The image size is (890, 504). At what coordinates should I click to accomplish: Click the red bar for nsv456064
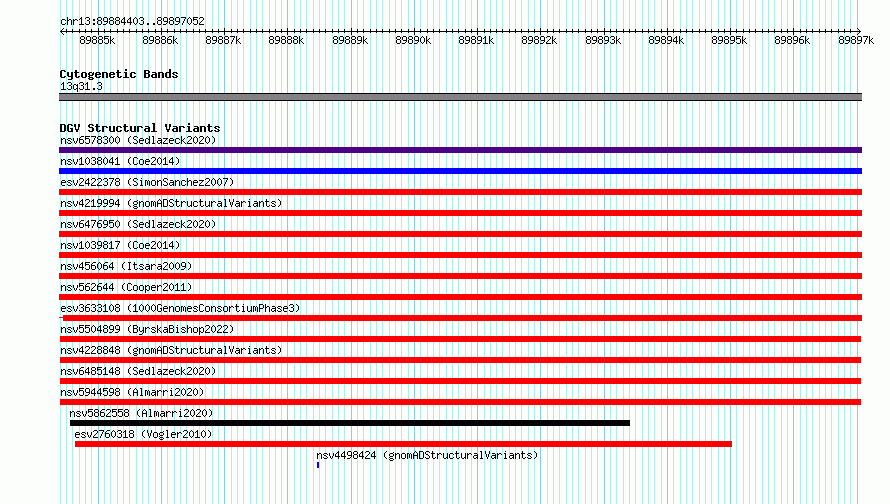pyautogui.click(x=460, y=276)
